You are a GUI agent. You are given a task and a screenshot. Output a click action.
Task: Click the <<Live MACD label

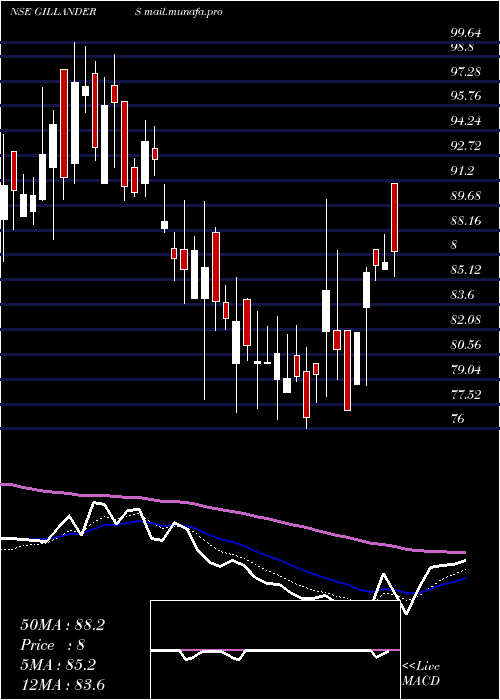(421, 674)
